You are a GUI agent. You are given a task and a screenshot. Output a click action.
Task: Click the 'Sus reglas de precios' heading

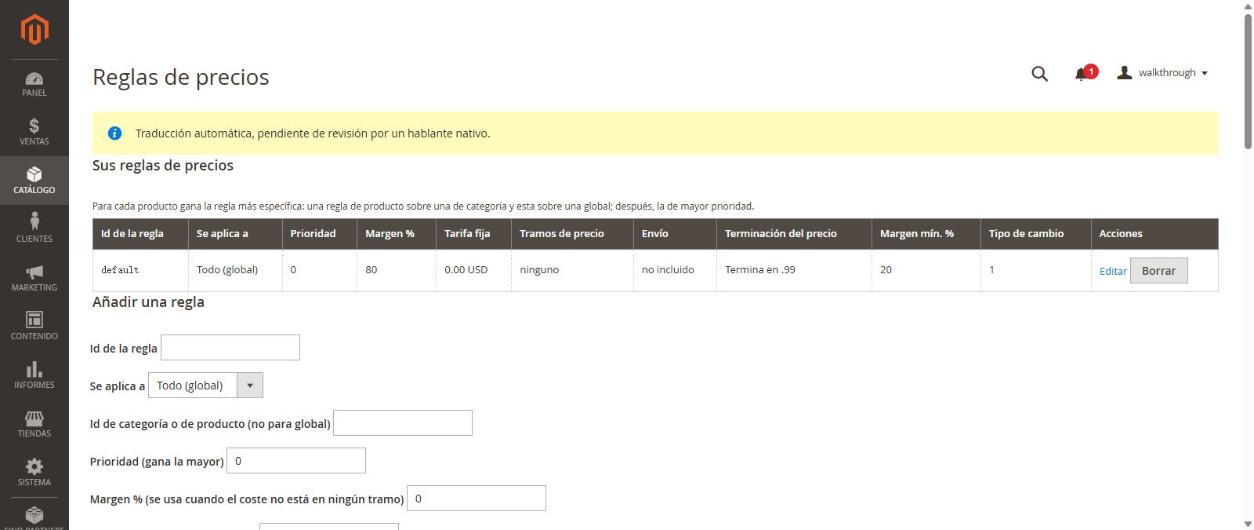pyautogui.click(x=163, y=165)
